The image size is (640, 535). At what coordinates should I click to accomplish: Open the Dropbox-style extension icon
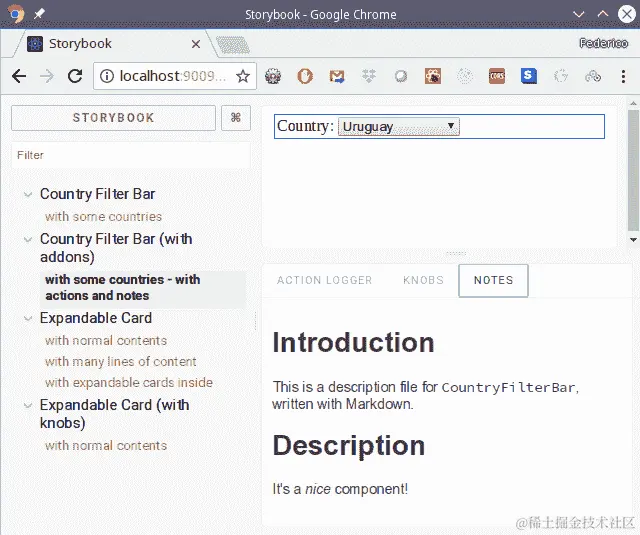pos(369,76)
